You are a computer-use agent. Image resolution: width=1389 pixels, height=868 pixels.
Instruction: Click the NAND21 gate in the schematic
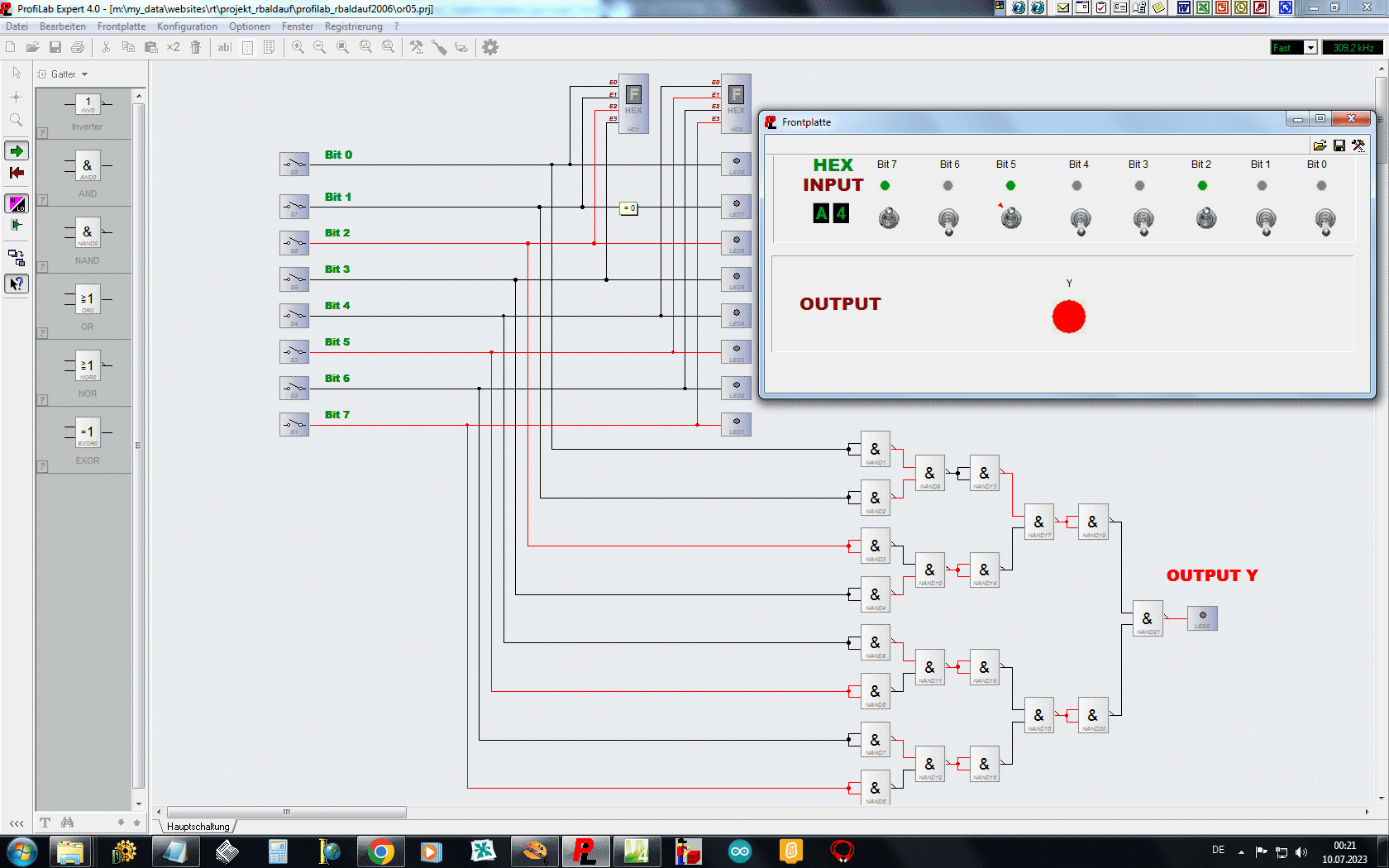pyautogui.click(x=1148, y=619)
